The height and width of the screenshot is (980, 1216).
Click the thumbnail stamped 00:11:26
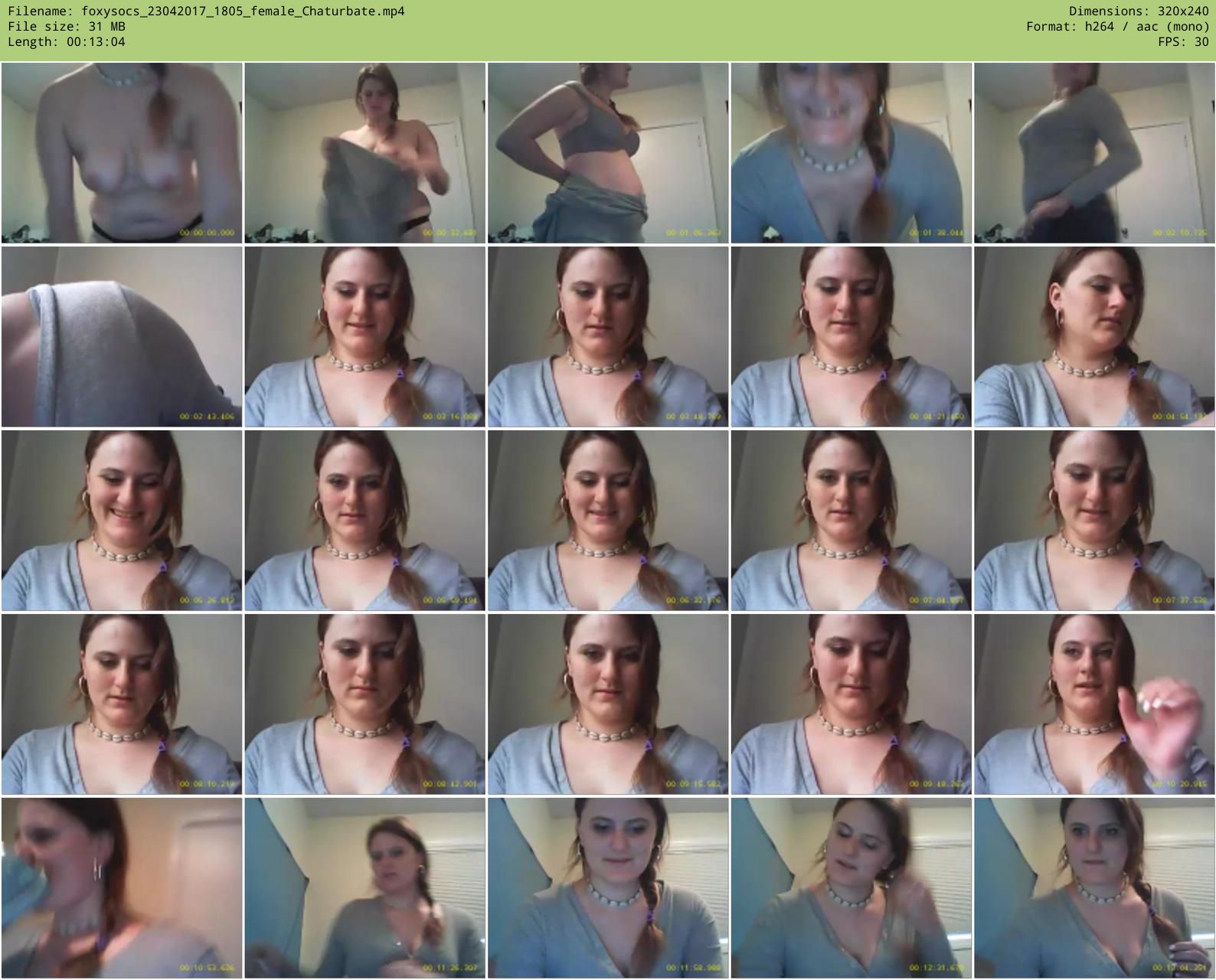364,888
